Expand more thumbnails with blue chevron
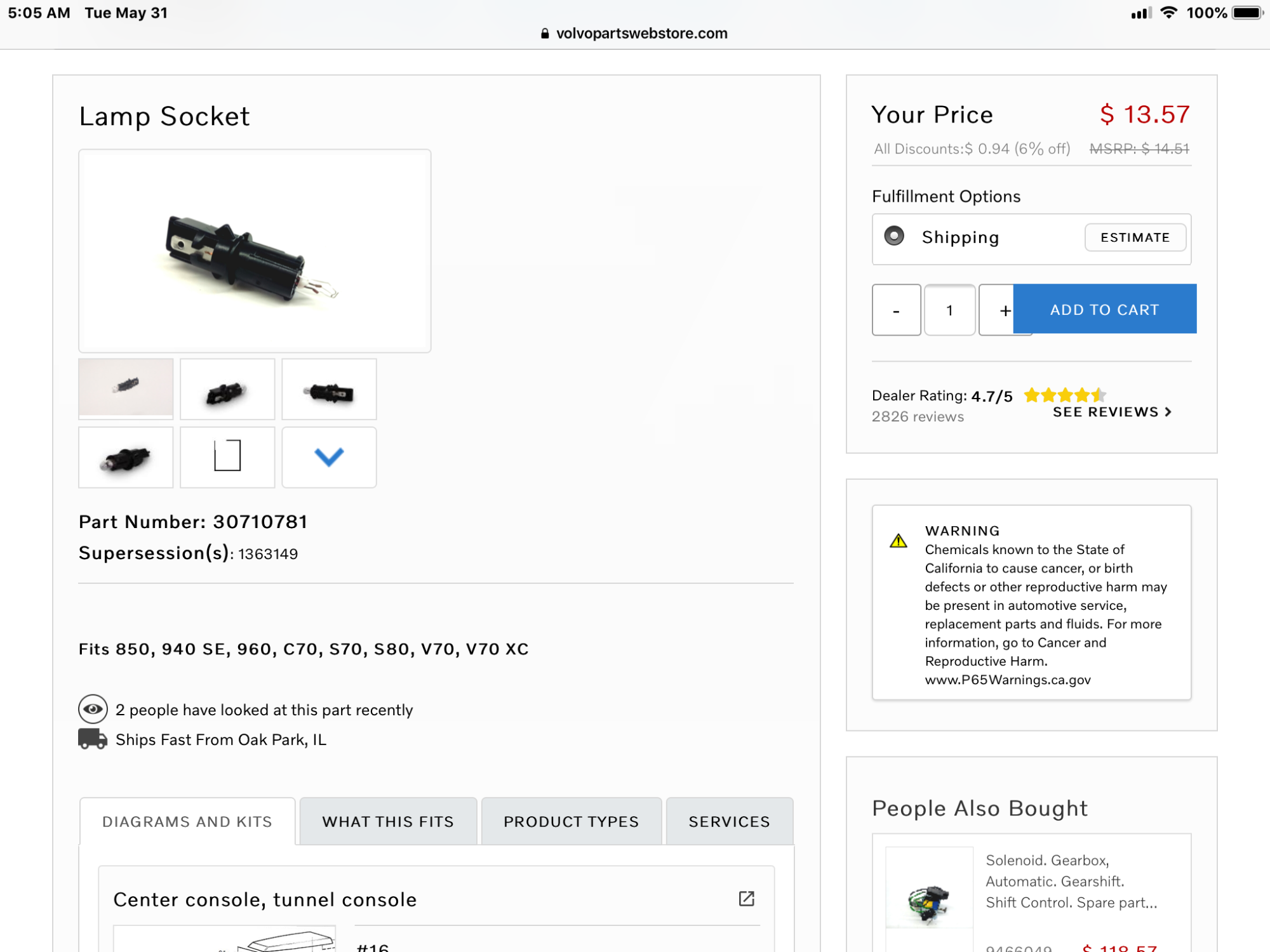Image resolution: width=1270 pixels, height=952 pixels. [329, 457]
